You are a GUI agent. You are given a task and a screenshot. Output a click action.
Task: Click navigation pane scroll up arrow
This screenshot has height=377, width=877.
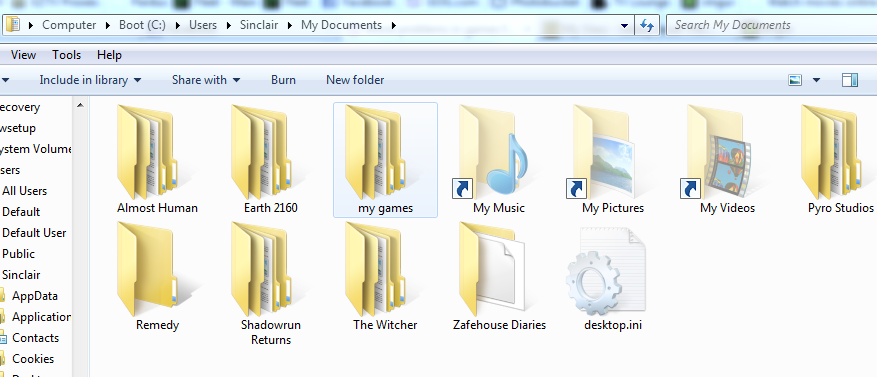click(80, 105)
